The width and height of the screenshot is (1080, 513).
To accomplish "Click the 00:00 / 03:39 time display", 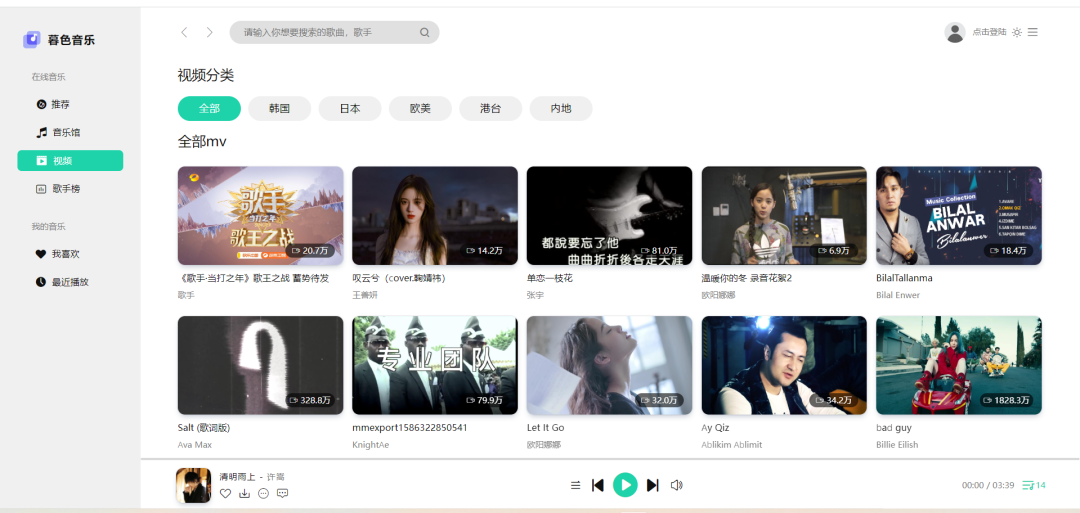I will [x=988, y=485].
